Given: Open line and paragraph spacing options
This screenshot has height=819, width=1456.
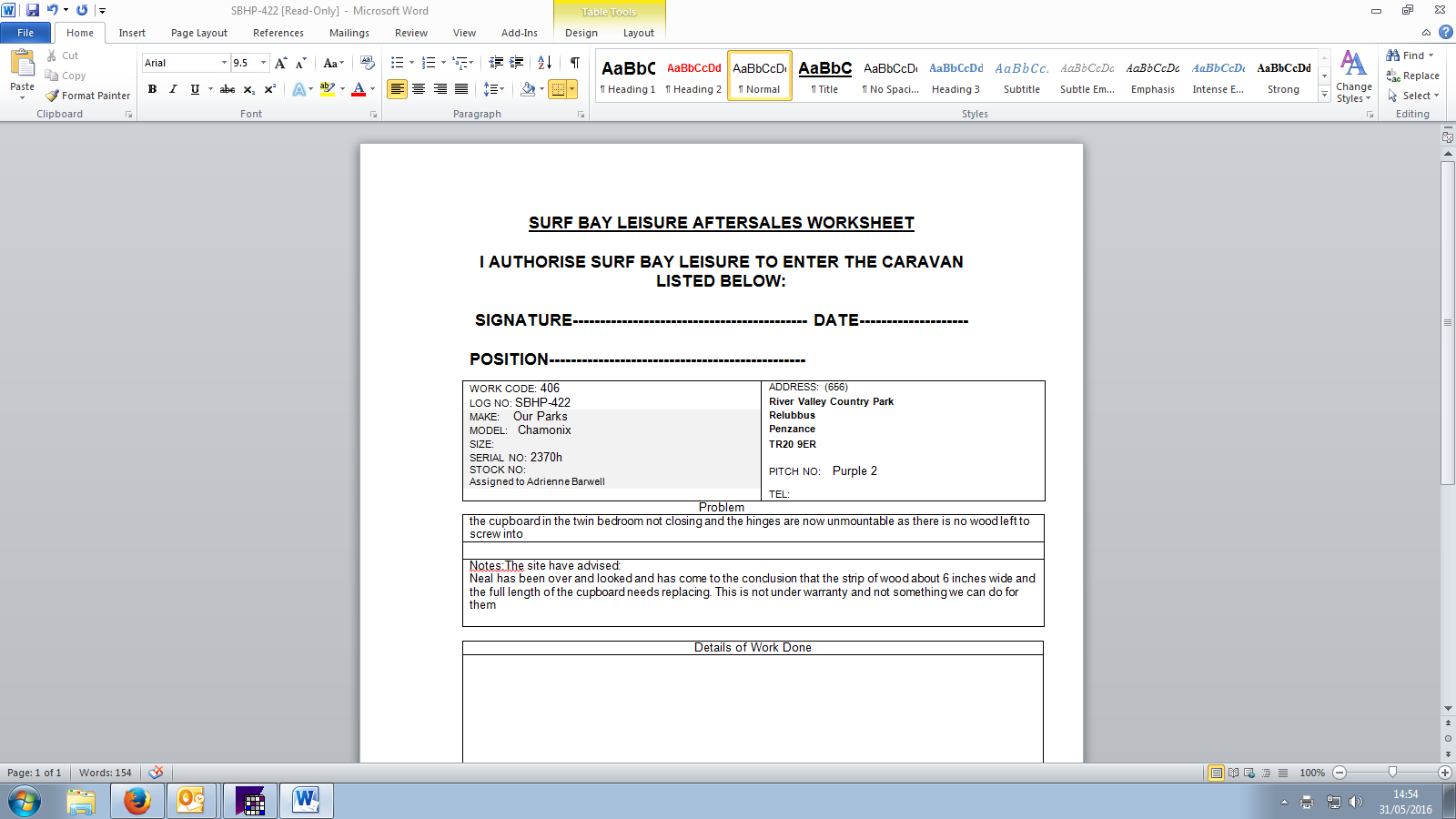Looking at the screenshot, I should pyautogui.click(x=493, y=89).
